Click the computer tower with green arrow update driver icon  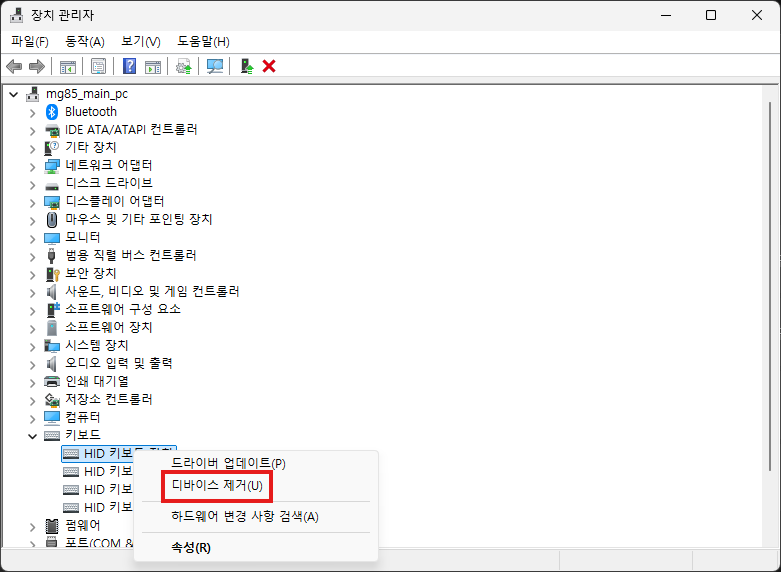pos(247,66)
